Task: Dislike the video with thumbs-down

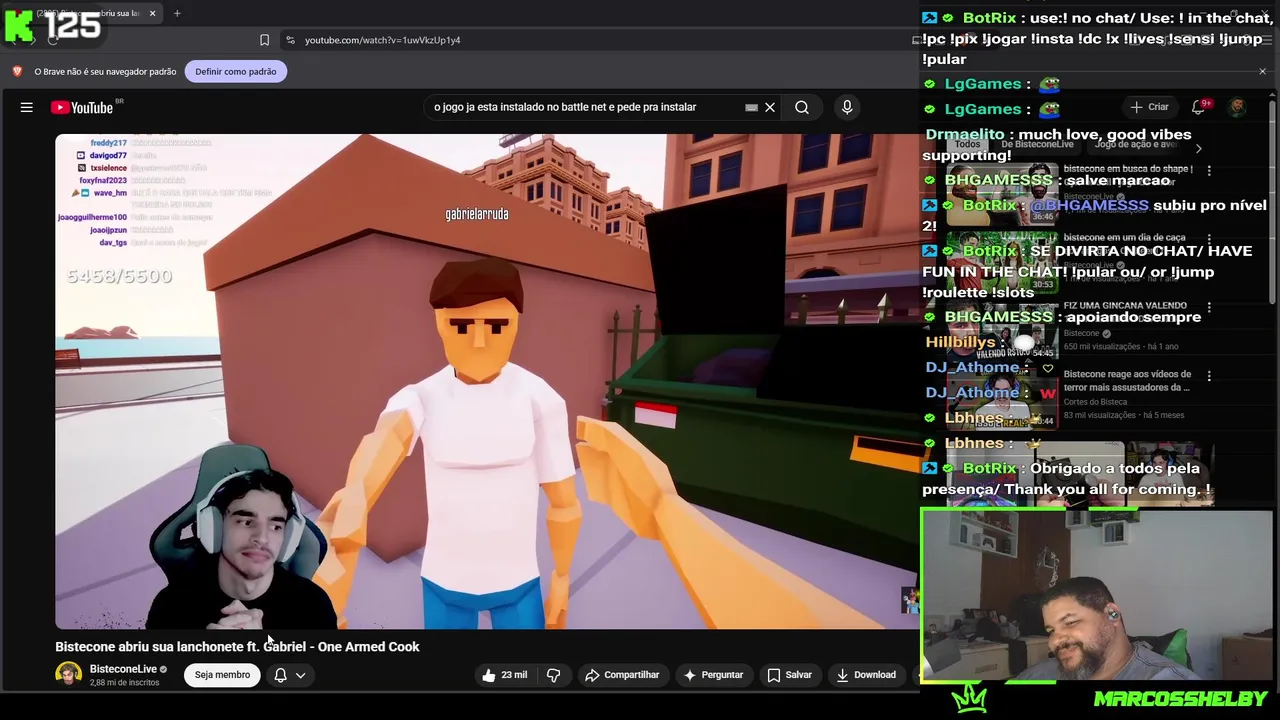Action: 553,675
